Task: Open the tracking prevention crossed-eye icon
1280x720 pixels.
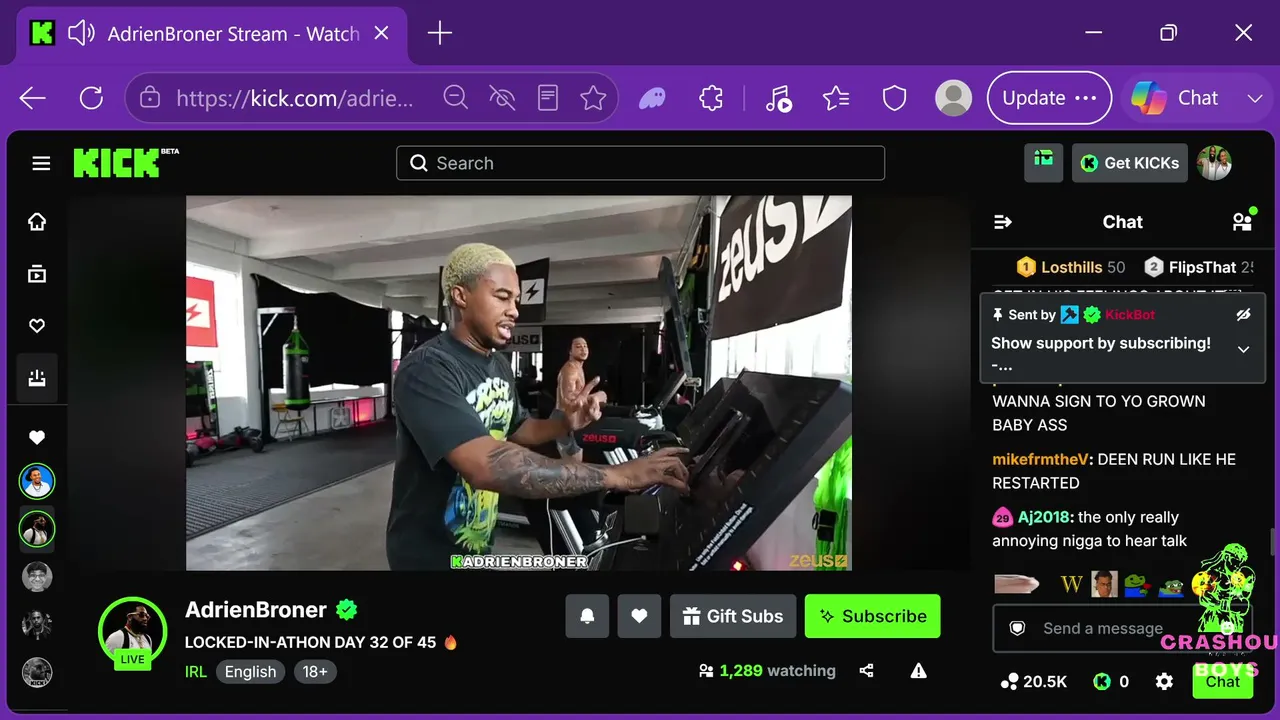Action: [502, 98]
